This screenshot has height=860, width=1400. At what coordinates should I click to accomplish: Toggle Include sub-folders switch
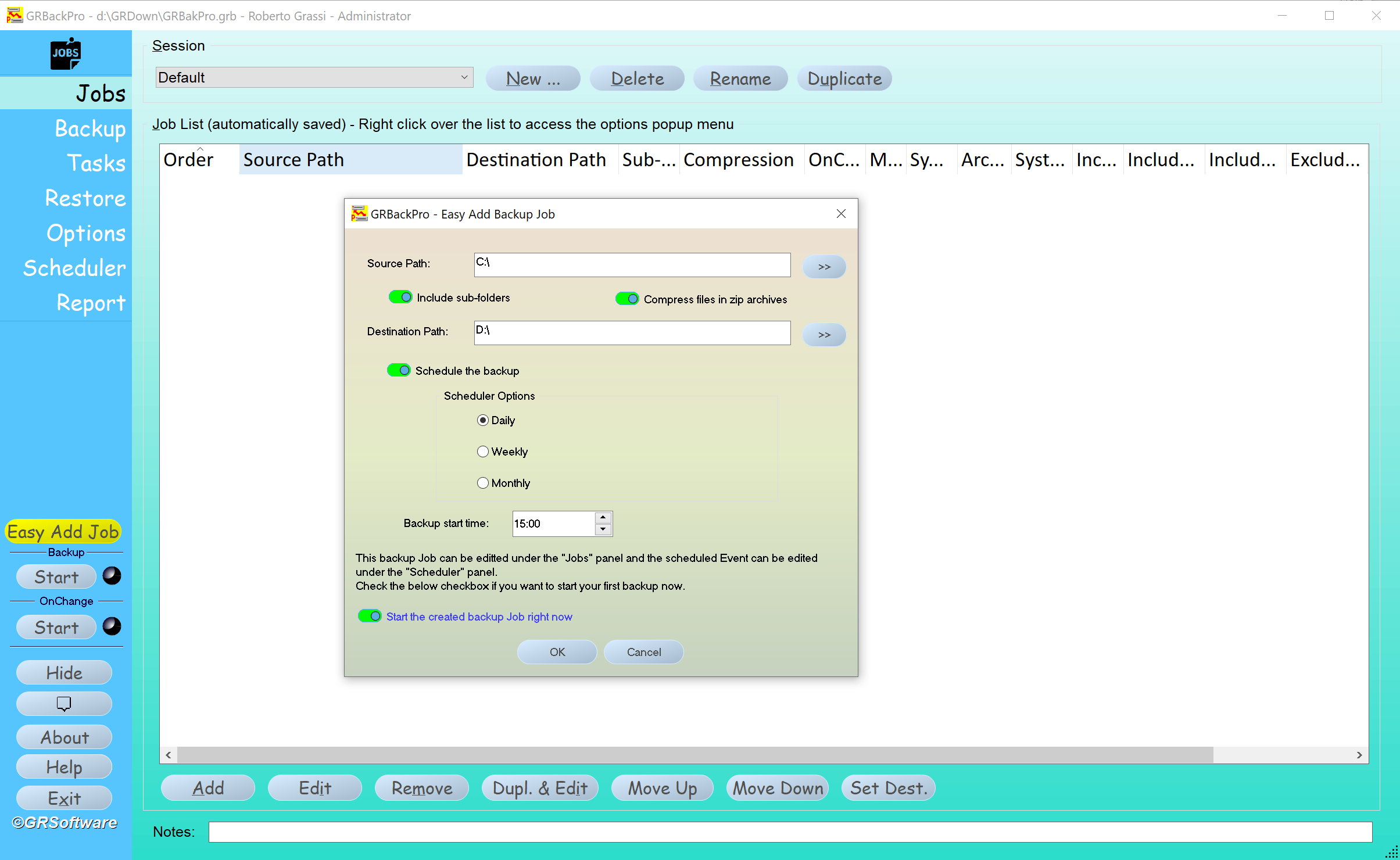click(x=400, y=298)
